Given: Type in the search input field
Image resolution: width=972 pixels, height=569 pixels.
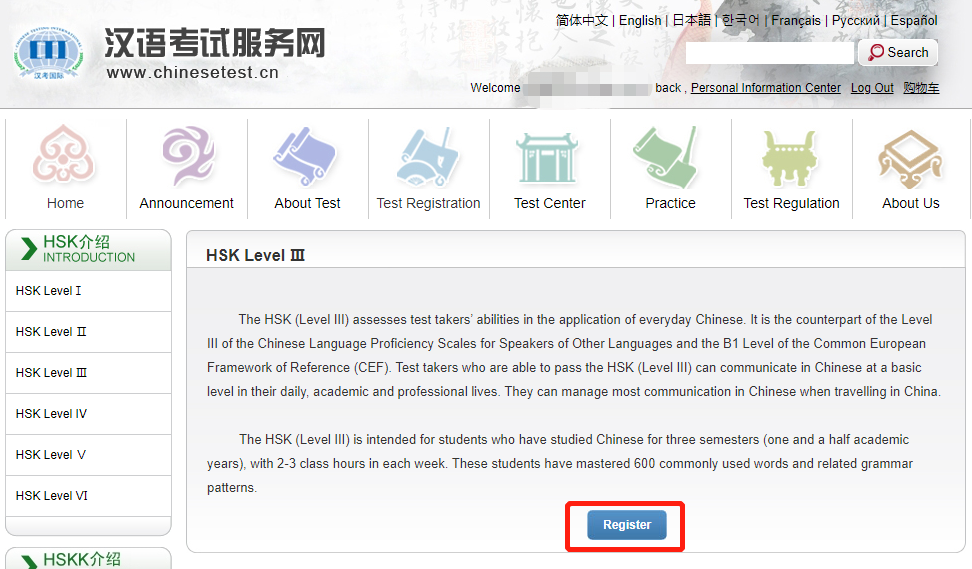Looking at the screenshot, I should 769,53.
